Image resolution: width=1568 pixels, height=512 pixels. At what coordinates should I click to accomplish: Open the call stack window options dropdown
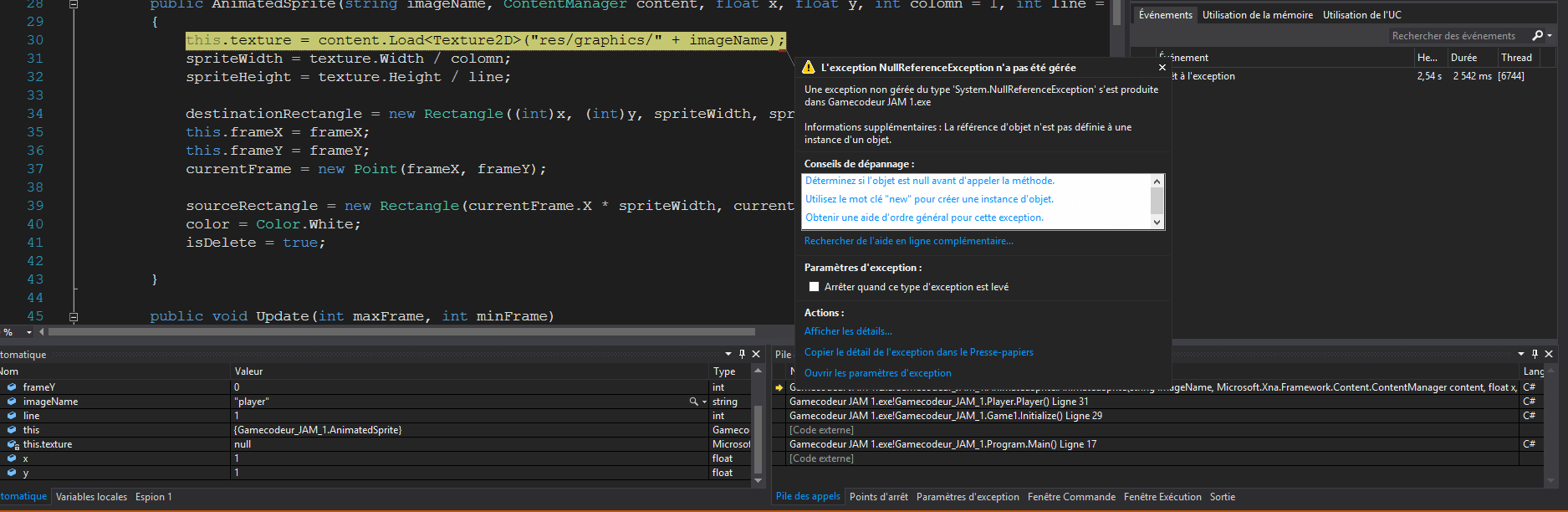[x=1521, y=354]
